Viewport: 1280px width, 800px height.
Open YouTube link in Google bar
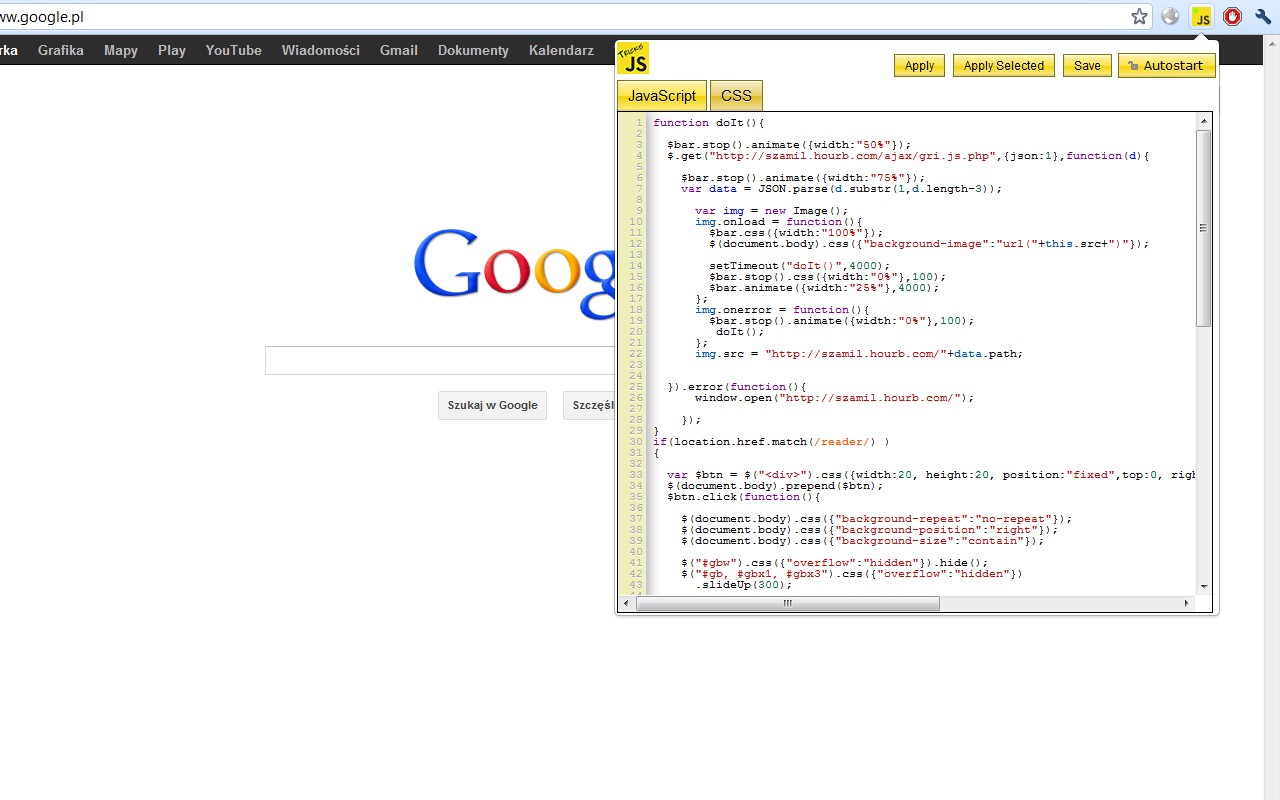(x=234, y=50)
